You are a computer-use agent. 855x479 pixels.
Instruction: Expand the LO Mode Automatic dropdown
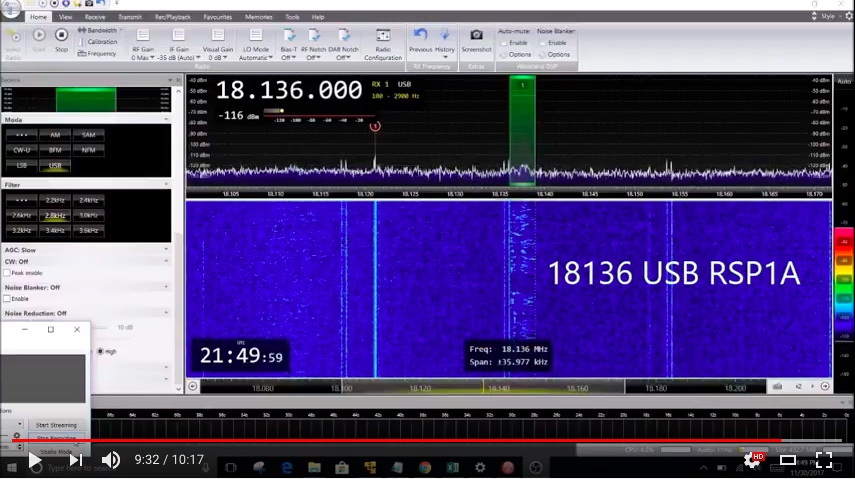(x=256, y=57)
